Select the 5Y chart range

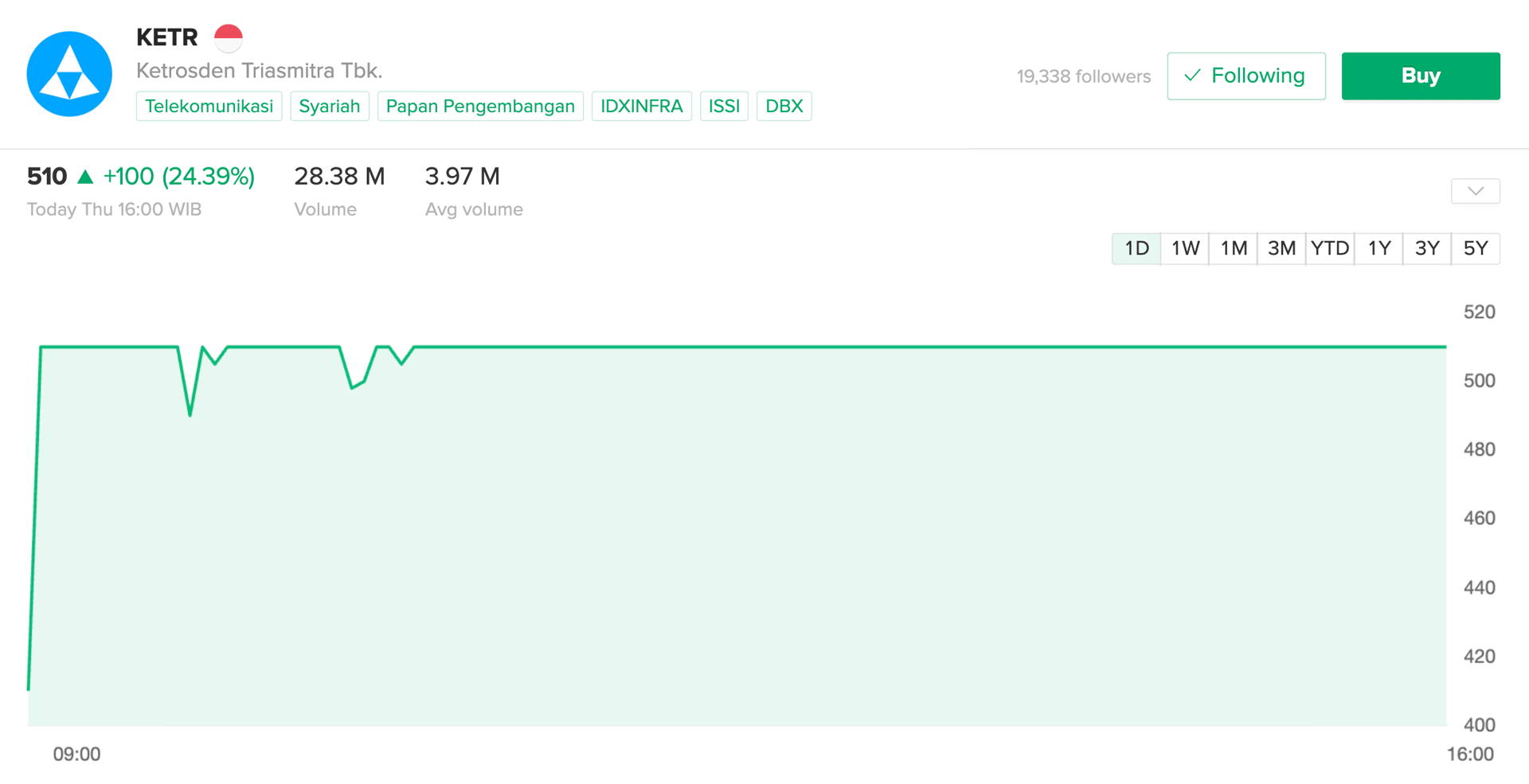pos(1476,248)
